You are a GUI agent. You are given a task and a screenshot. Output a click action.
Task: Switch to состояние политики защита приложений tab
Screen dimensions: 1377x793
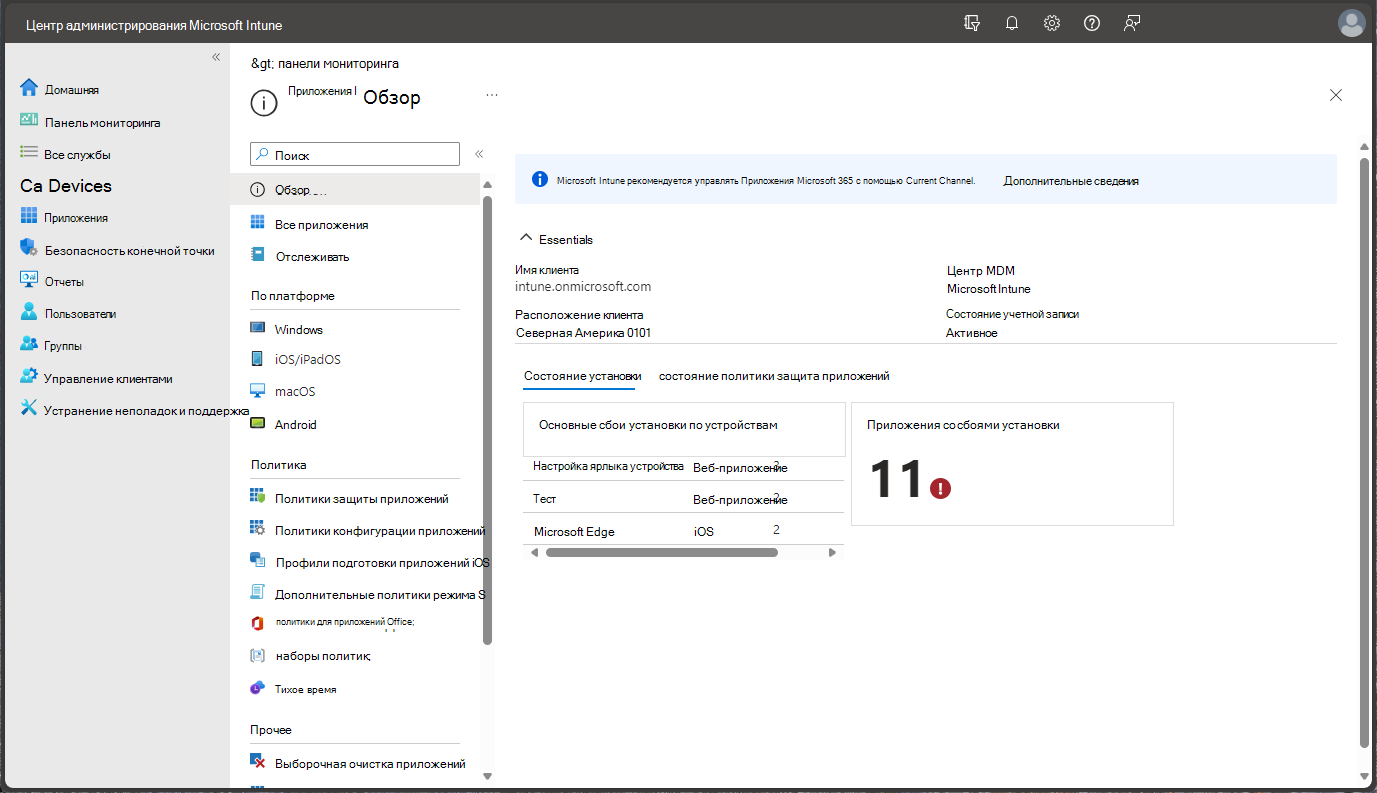tap(774, 376)
